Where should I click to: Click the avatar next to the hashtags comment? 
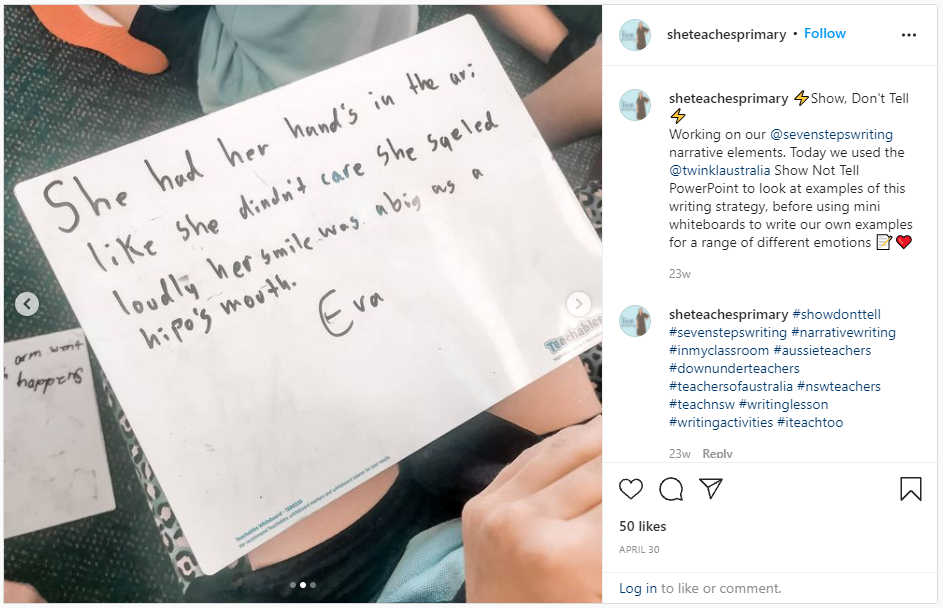634,321
